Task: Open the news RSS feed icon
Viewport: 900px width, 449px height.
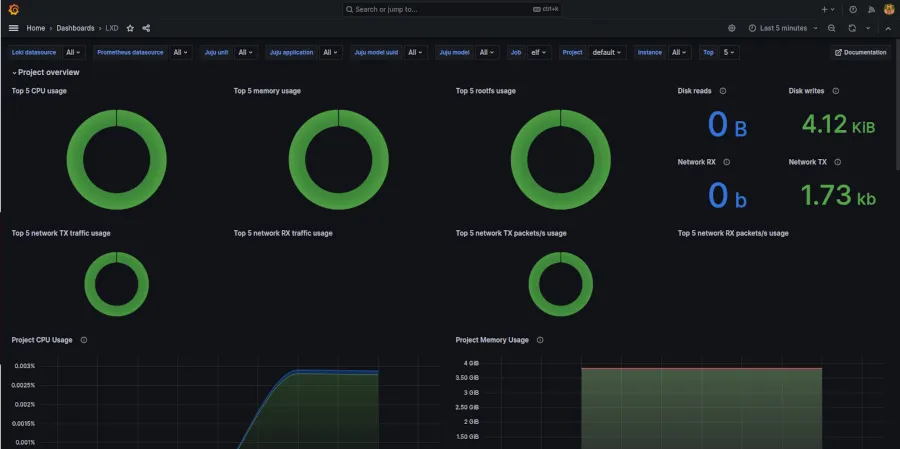Action: tap(870, 9)
